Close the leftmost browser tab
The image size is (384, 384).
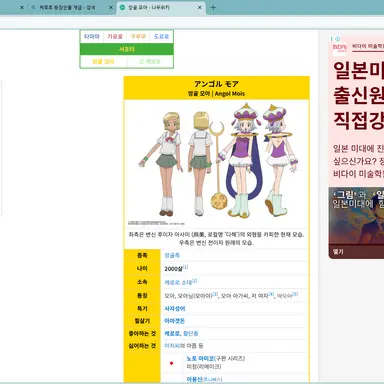pyautogui.click(x=22, y=7)
